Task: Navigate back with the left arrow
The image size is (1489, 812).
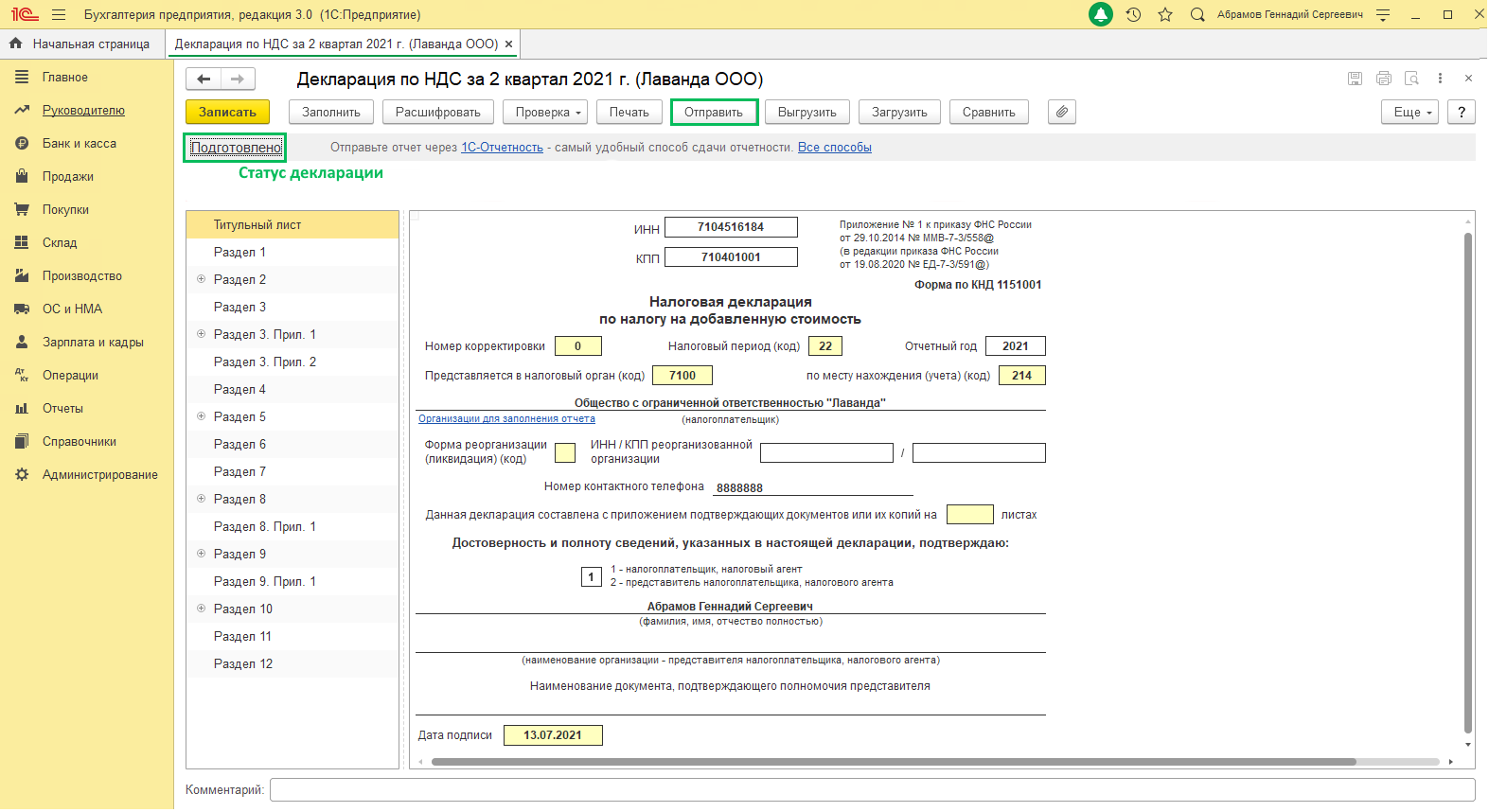Action: (204, 79)
